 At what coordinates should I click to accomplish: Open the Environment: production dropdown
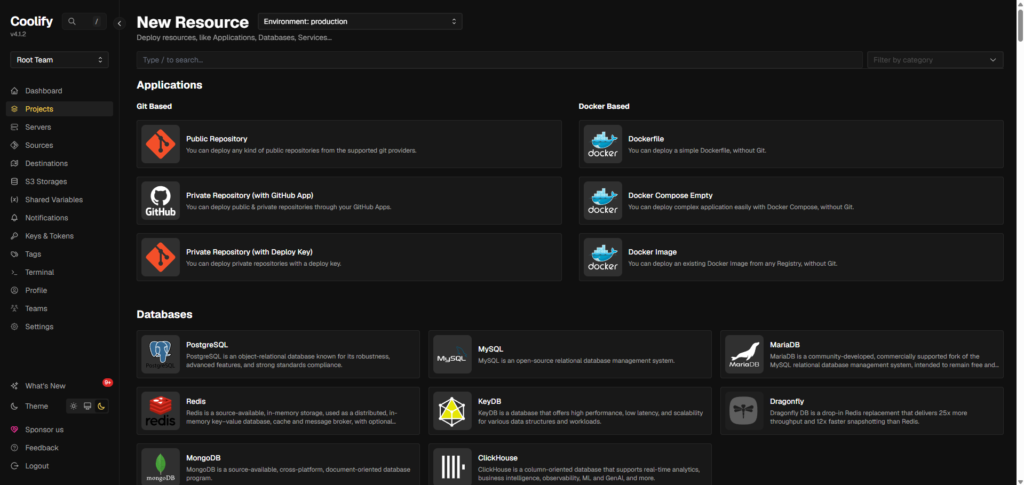pyautogui.click(x=360, y=22)
